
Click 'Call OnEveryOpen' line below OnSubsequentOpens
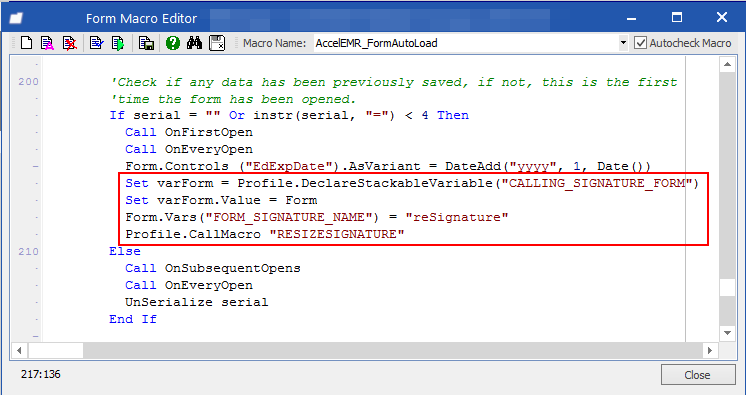189,286
